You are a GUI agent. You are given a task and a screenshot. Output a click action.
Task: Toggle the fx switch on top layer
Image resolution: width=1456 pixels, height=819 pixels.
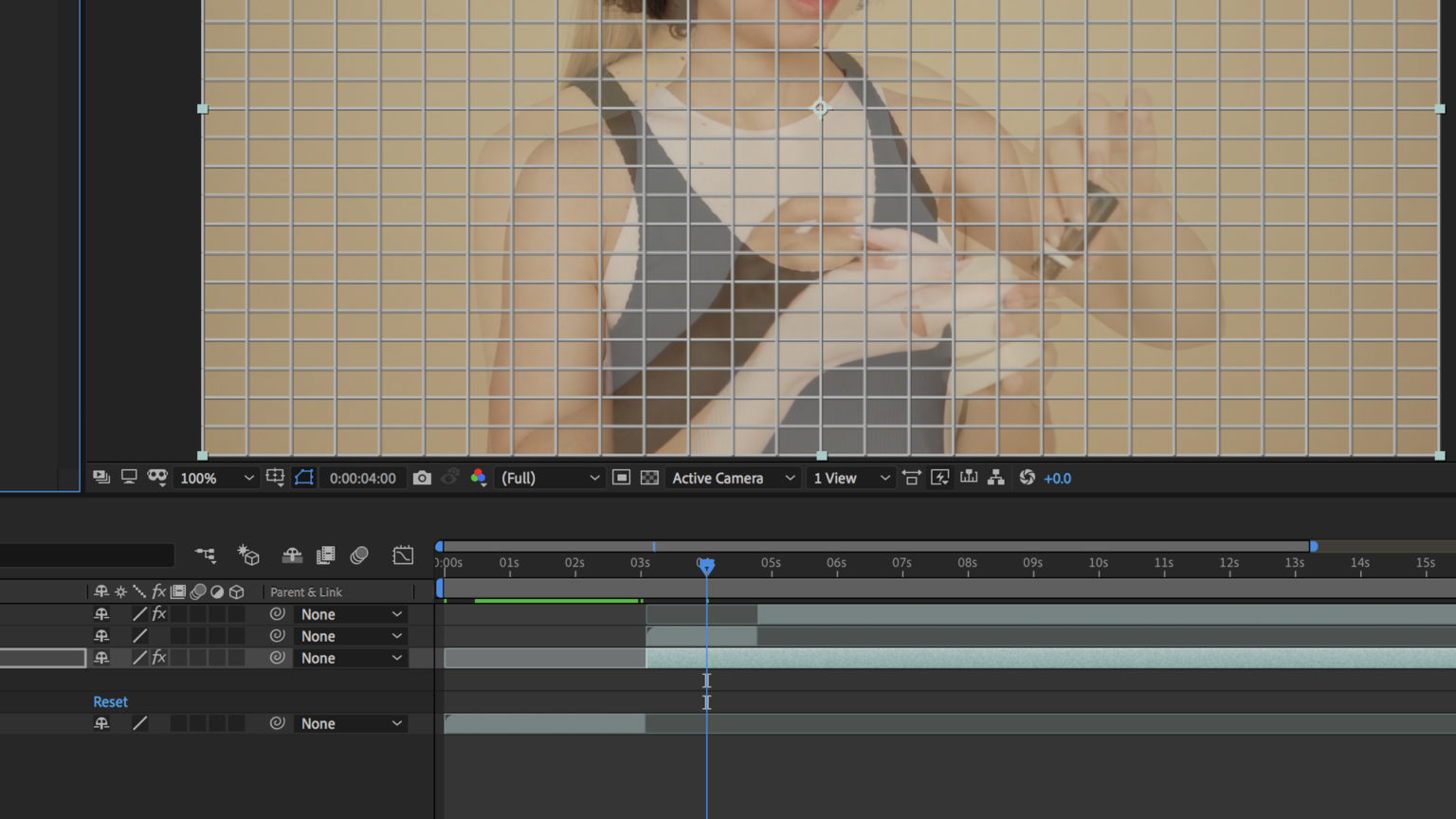[159, 614]
